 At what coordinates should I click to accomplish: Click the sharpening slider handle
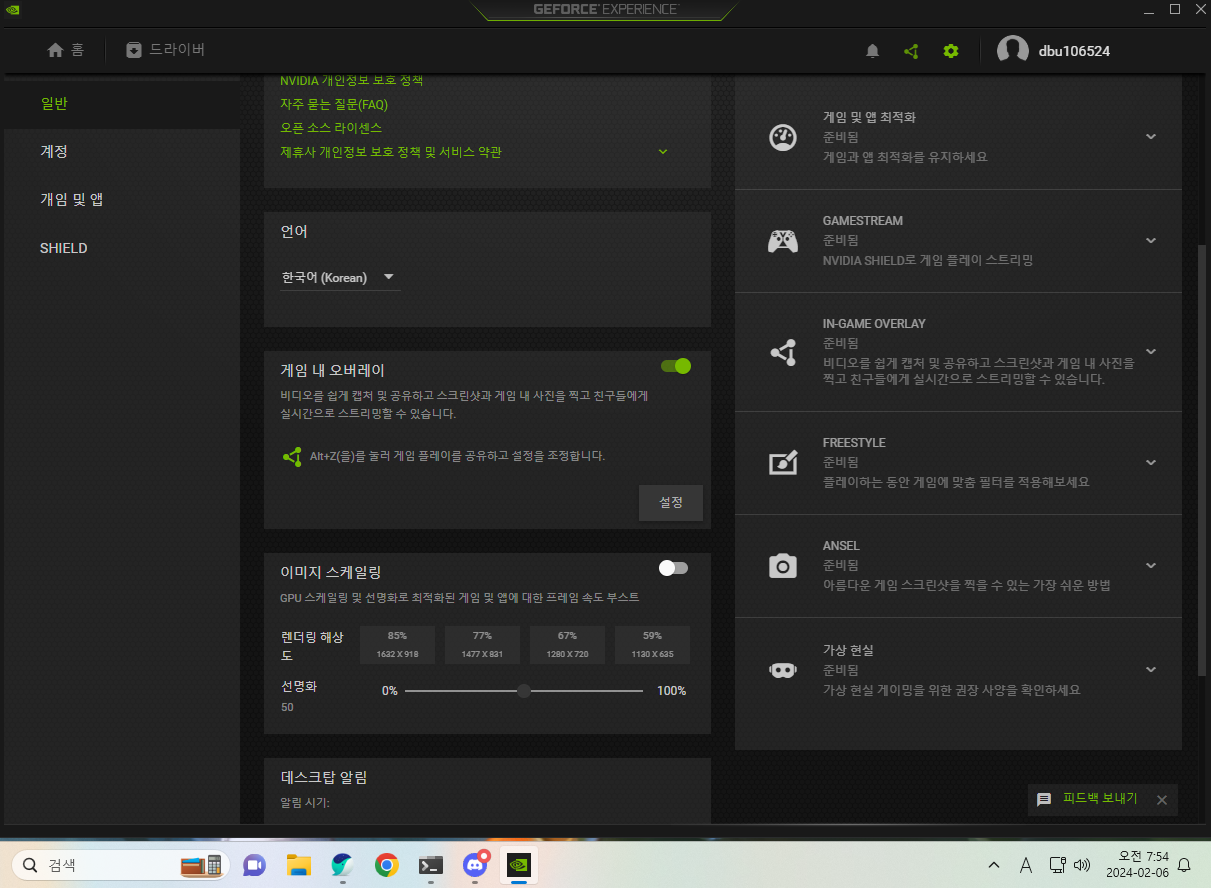tap(523, 691)
